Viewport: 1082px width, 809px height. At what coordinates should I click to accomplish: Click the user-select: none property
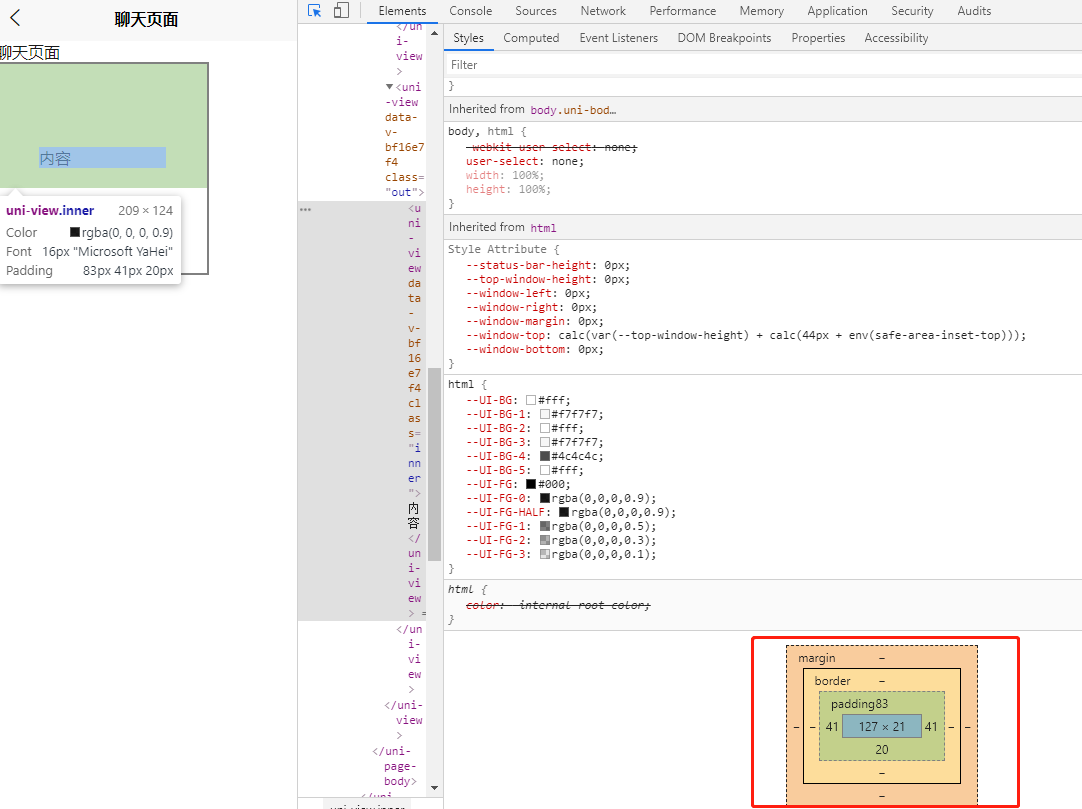coord(524,162)
